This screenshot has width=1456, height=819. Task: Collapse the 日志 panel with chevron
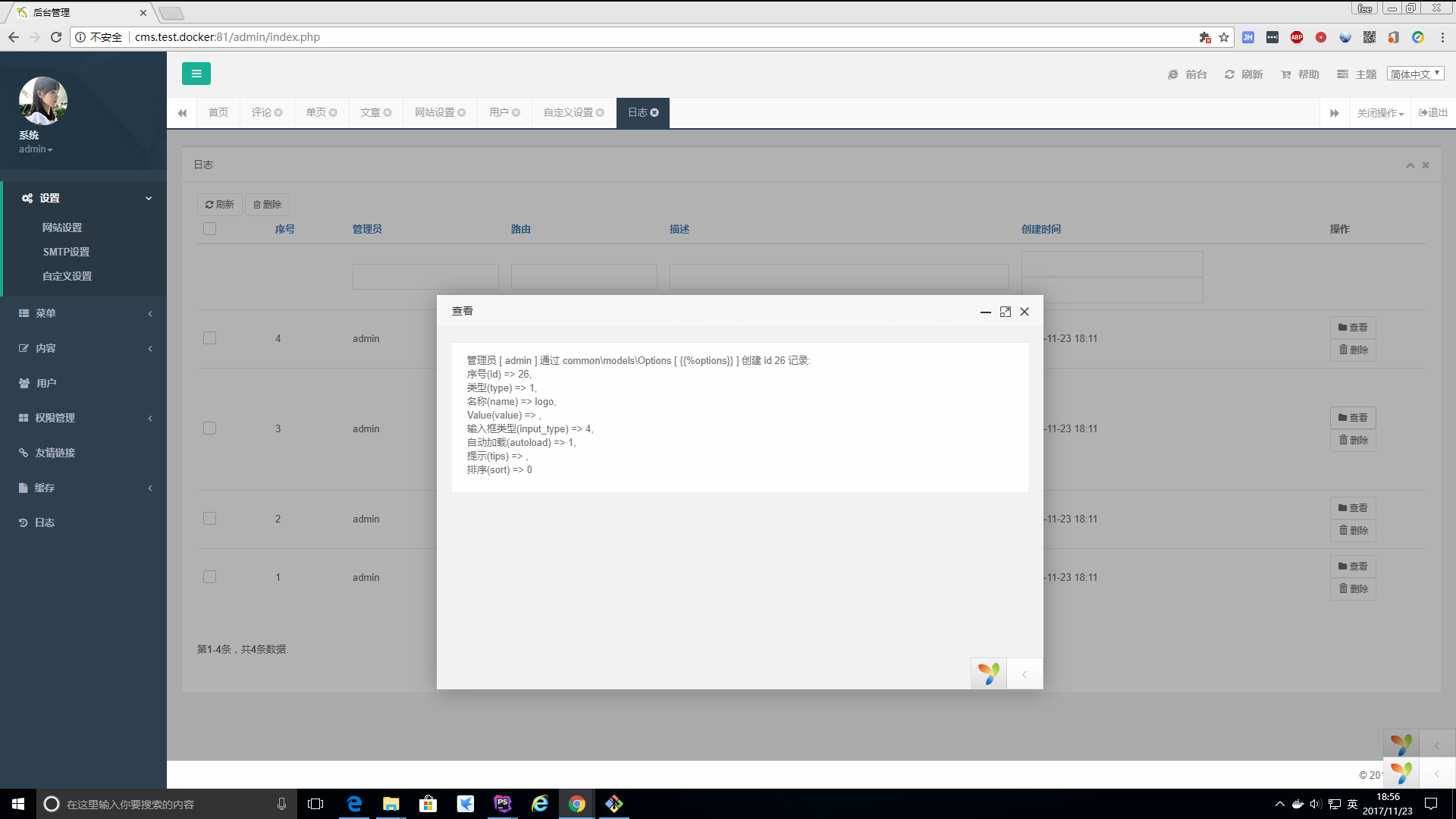click(1410, 165)
